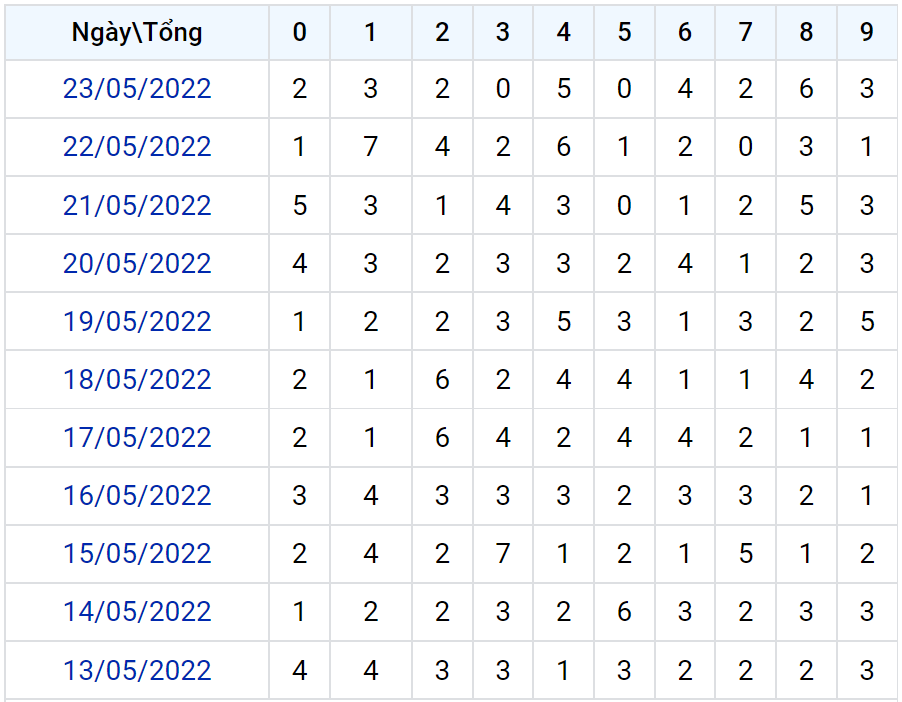Select the column header labeled 5

point(624,32)
